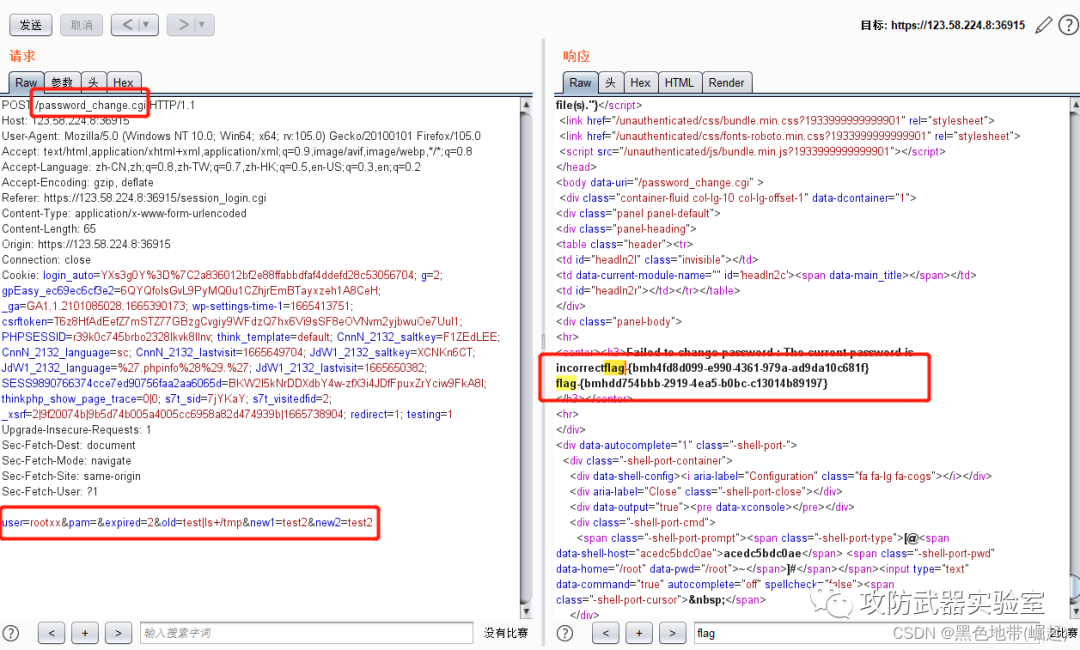Click the response search + options button
1080x650 pixels.
[x=638, y=633]
